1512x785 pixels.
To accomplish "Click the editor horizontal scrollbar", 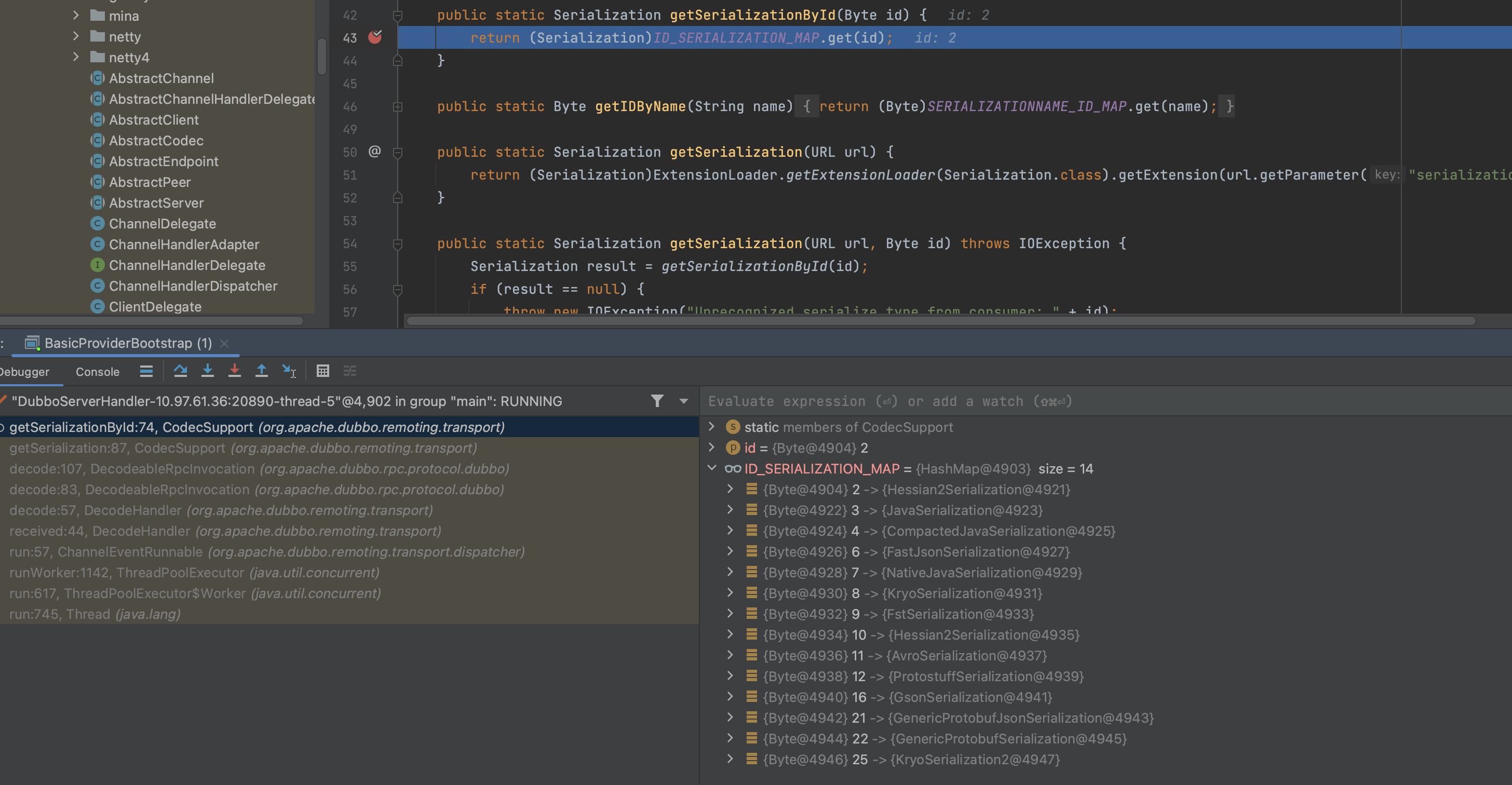I will coord(940,320).
